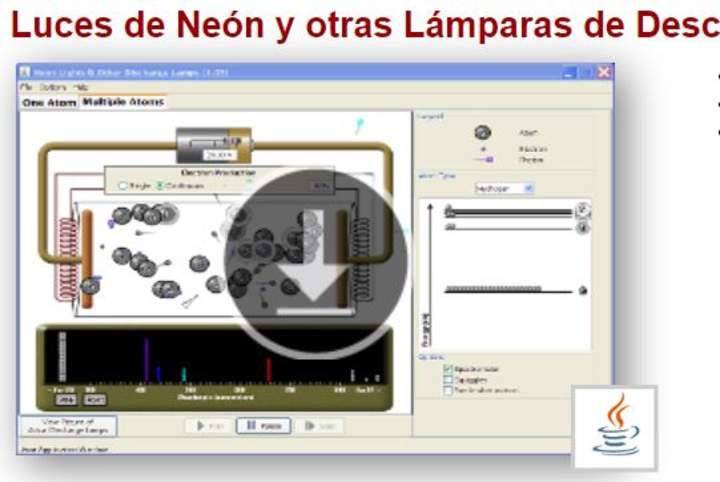Screen dimensions: 720x482
Task: Open the Options menu
Action: click(x=53, y=87)
